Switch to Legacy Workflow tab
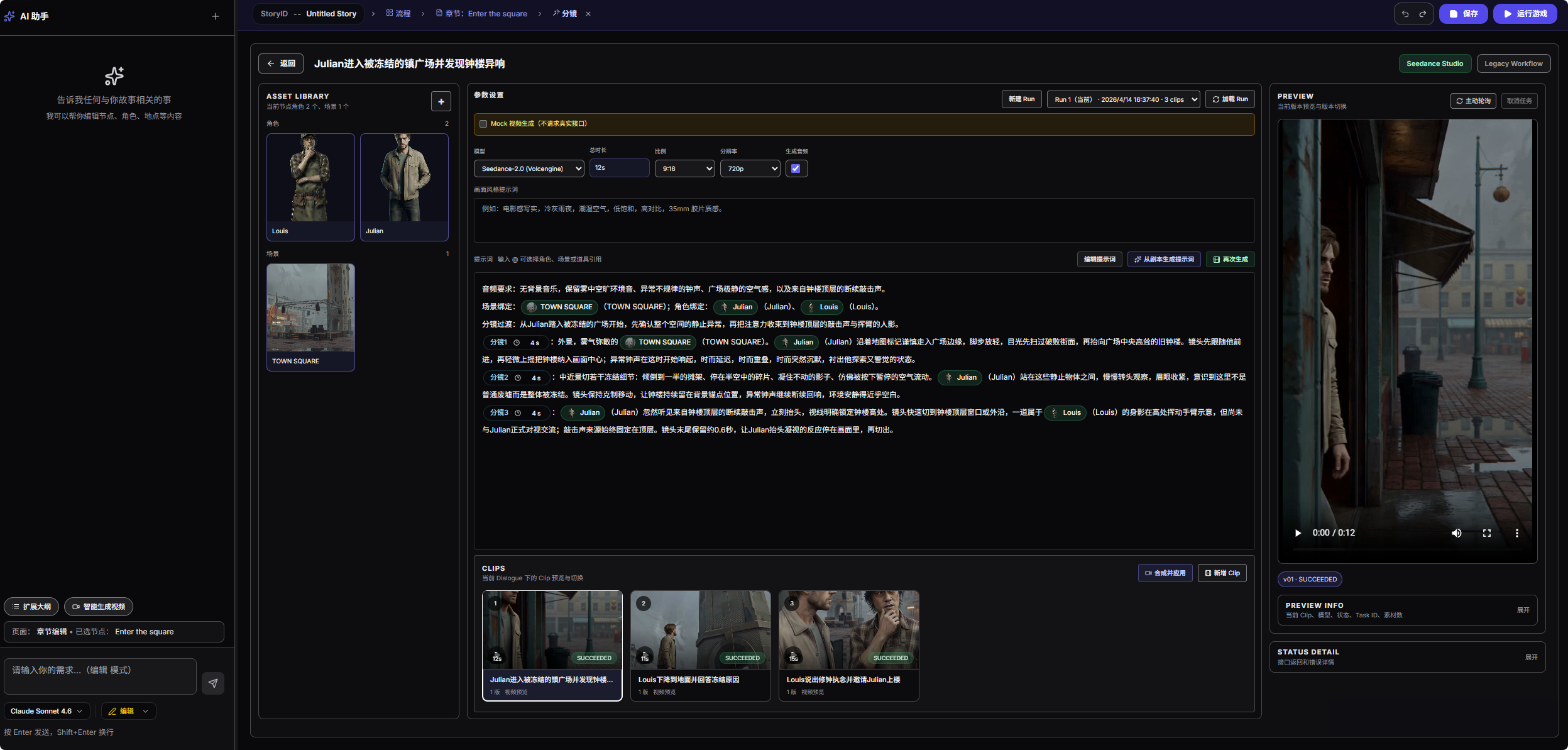Viewport: 1568px width, 750px height. [x=1513, y=63]
